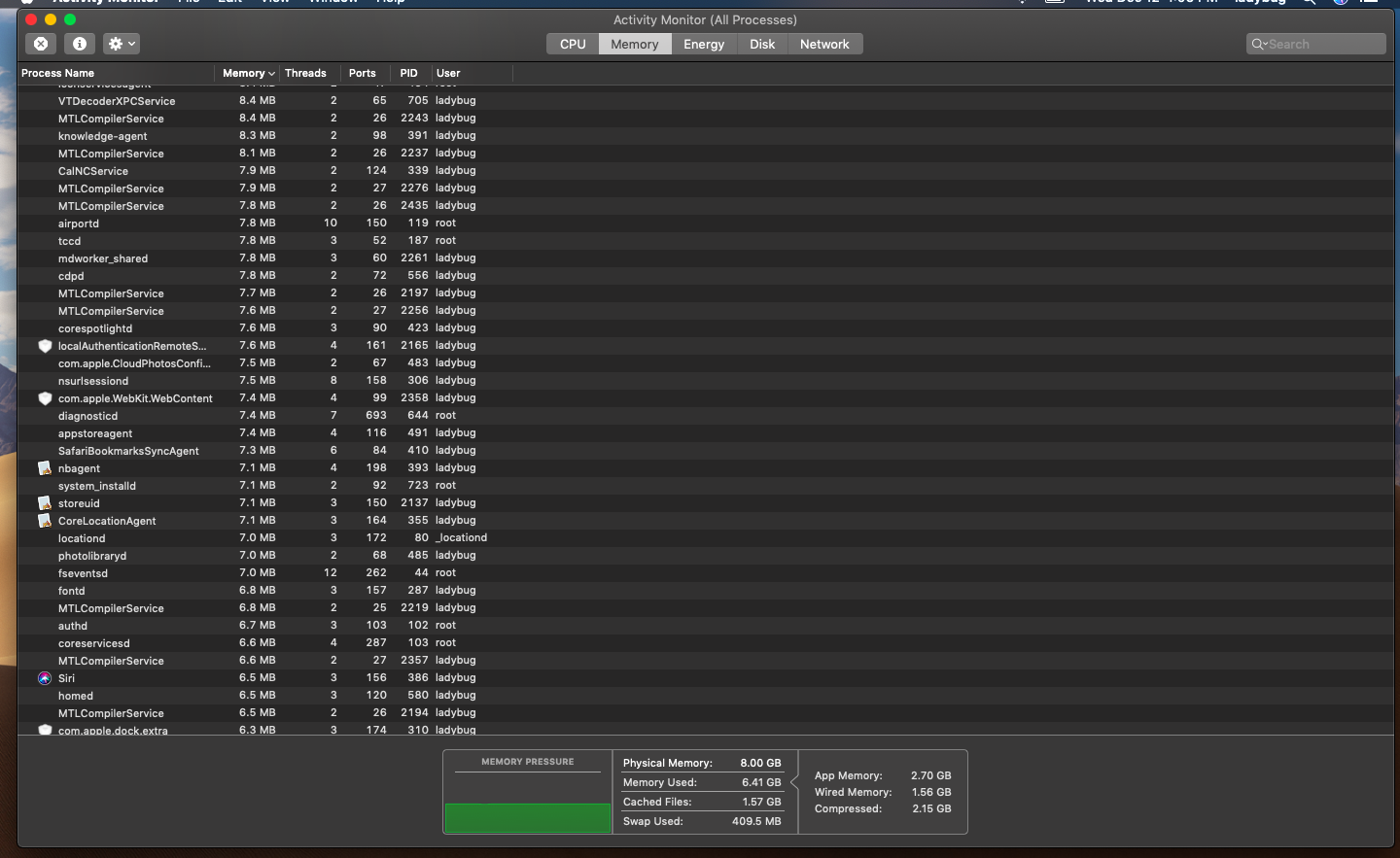Select the fontd process row
Viewport: 1400px width, 858px height.
tap(705, 591)
